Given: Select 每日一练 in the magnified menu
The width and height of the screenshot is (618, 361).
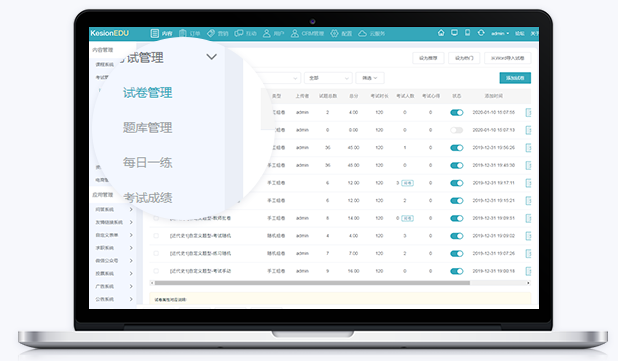Looking at the screenshot, I should tap(147, 162).
